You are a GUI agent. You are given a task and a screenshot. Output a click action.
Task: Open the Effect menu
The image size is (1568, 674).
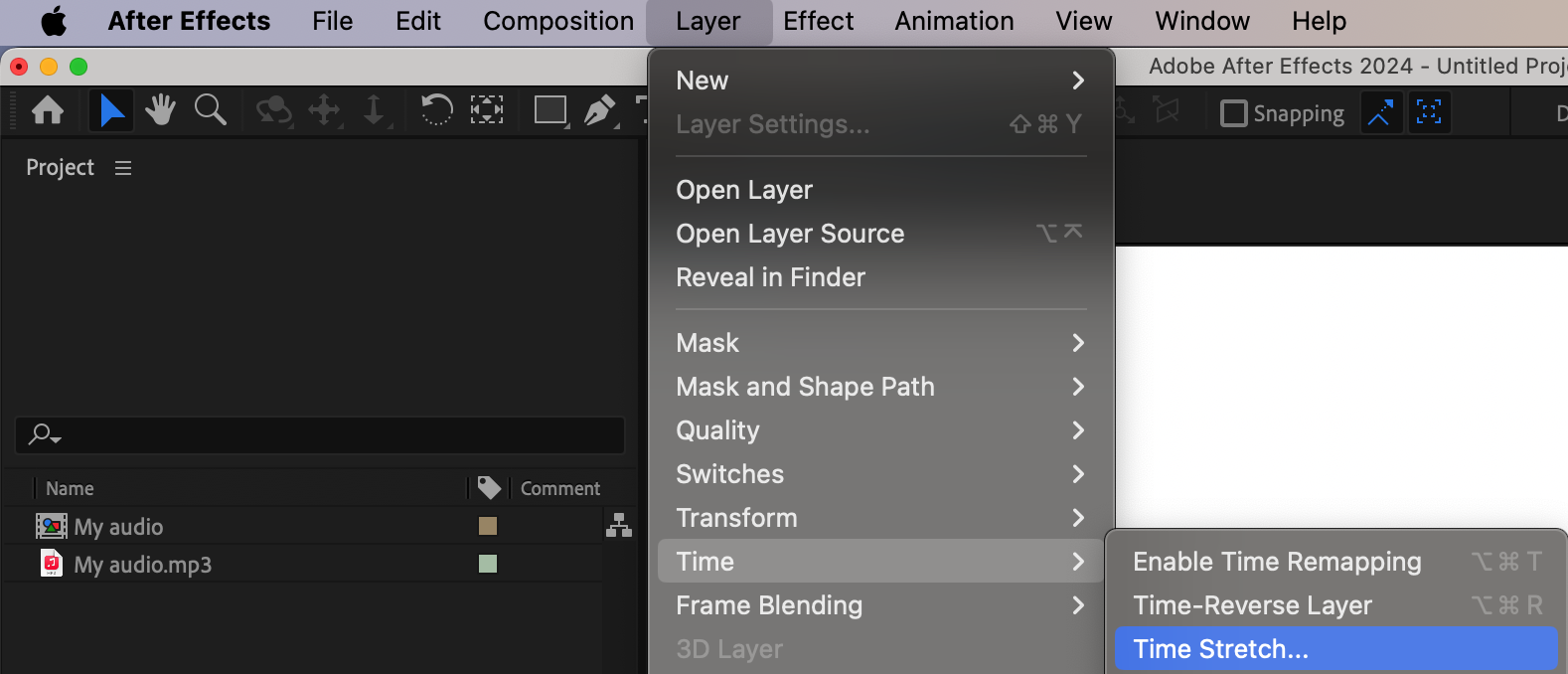click(x=818, y=21)
